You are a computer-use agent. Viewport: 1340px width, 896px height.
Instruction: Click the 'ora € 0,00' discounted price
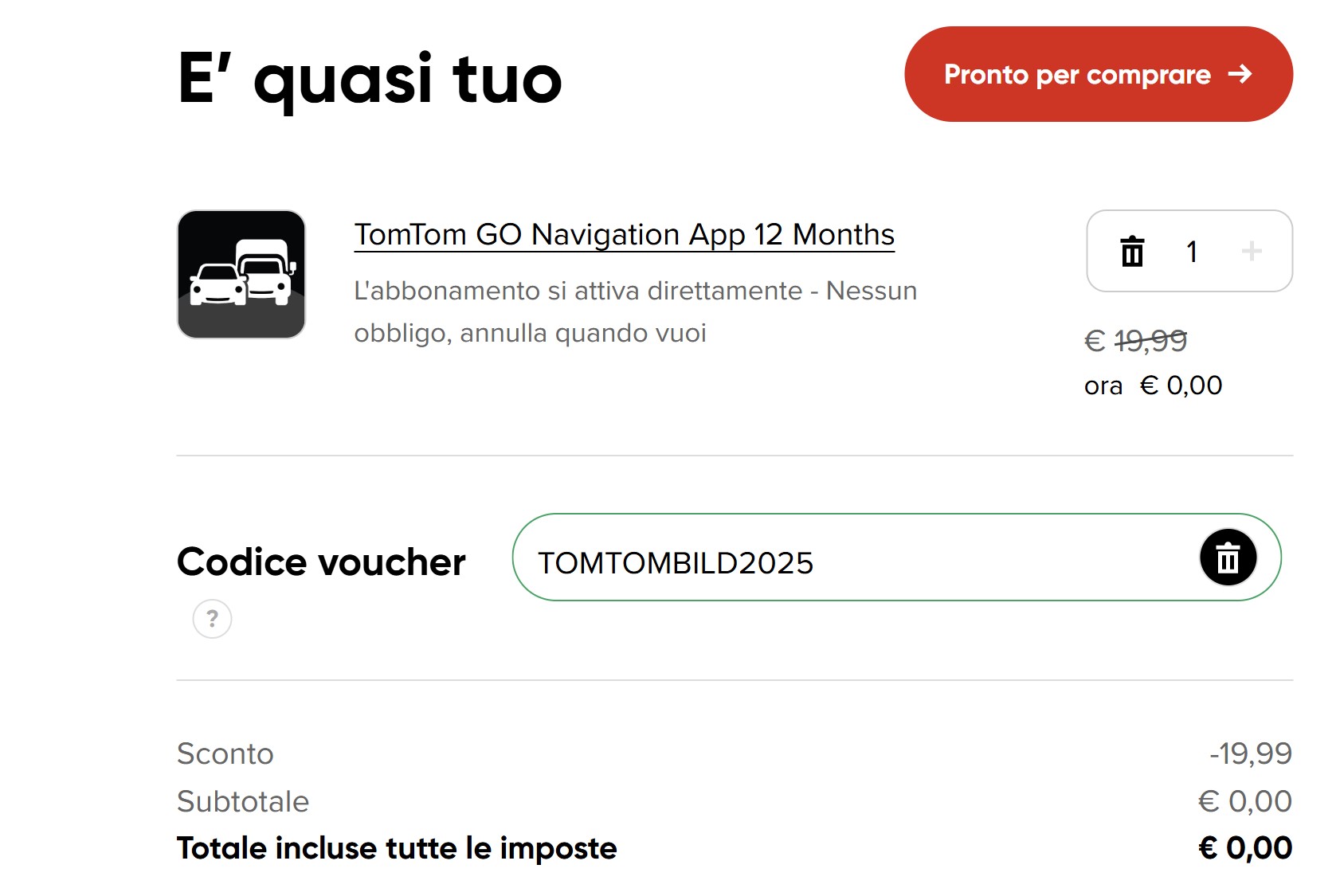(1153, 385)
